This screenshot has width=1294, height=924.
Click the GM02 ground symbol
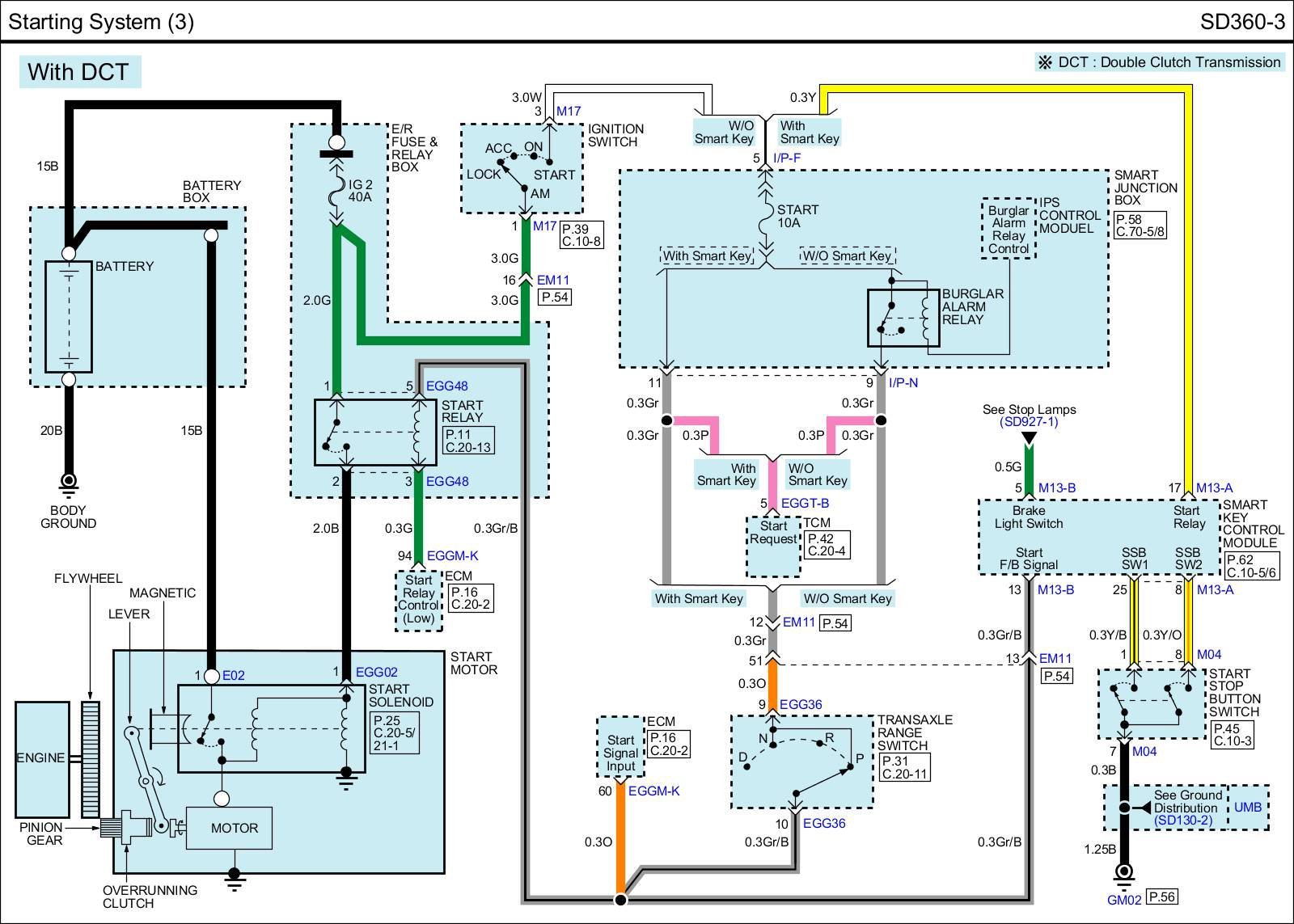pyautogui.click(x=1123, y=872)
